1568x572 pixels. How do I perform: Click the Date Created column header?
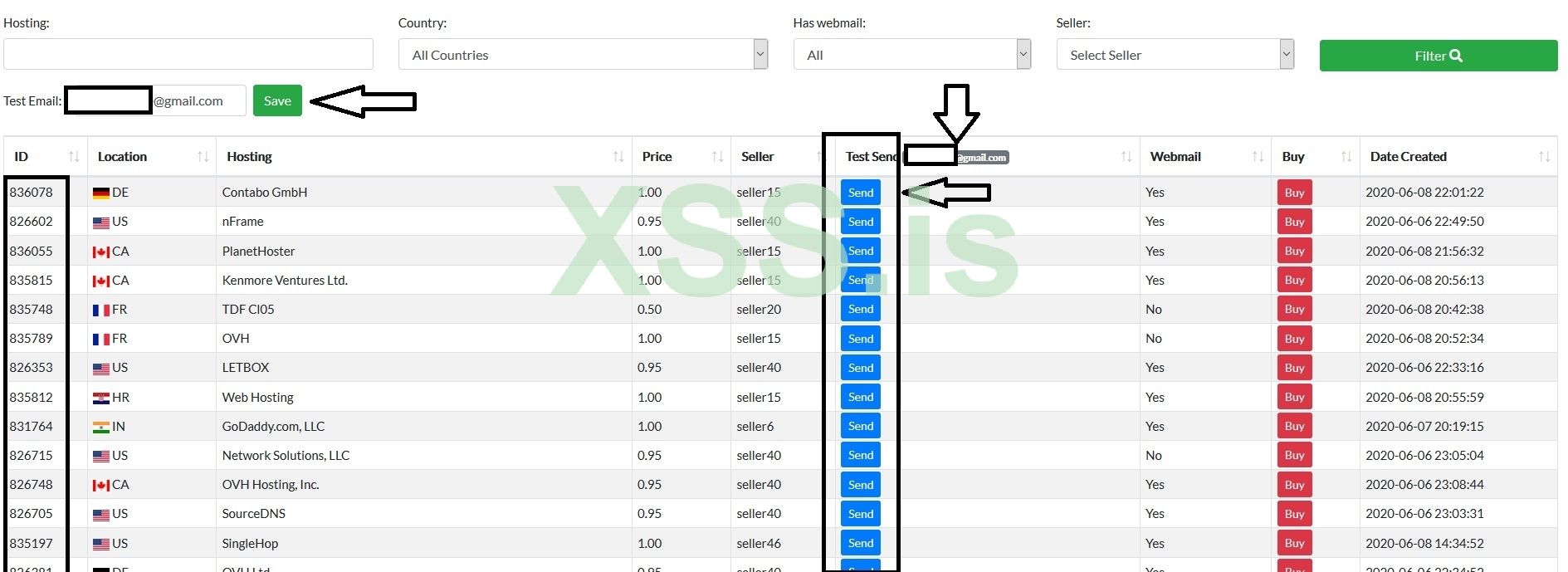[1458, 157]
